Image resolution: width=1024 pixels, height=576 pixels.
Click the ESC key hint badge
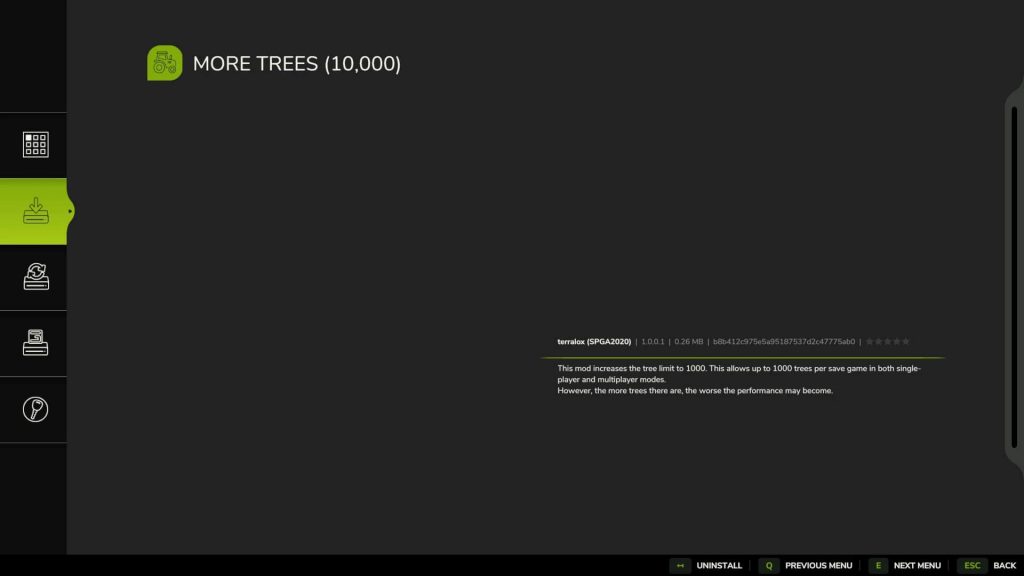pyautogui.click(x=971, y=565)
